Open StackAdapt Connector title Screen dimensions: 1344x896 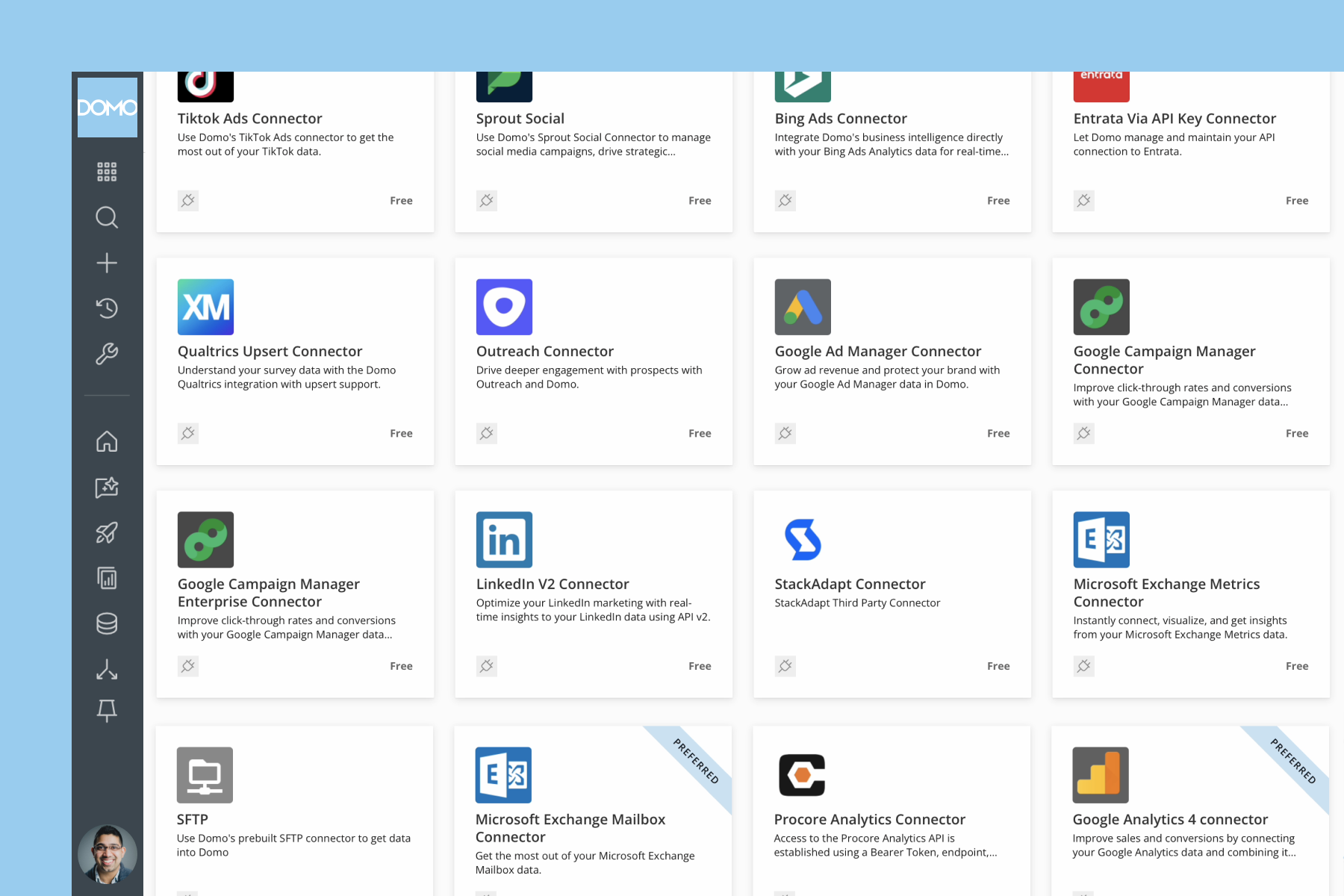[x=850, y=584]
